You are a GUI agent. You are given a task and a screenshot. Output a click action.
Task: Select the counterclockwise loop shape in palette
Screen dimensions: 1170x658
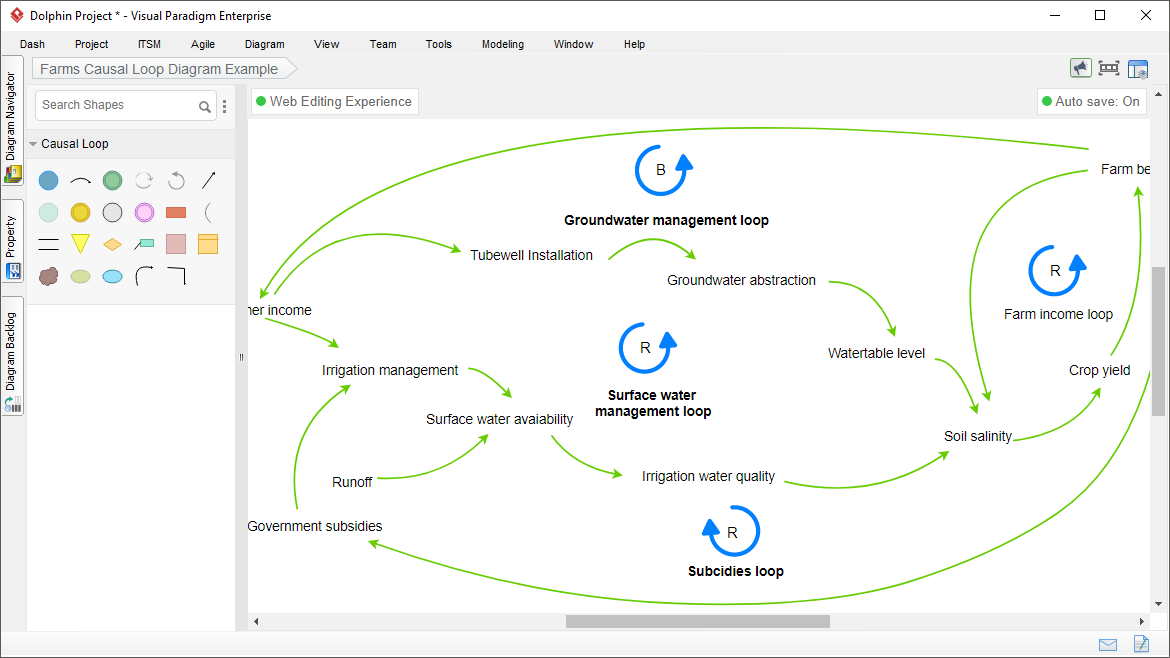pos(176,181)
